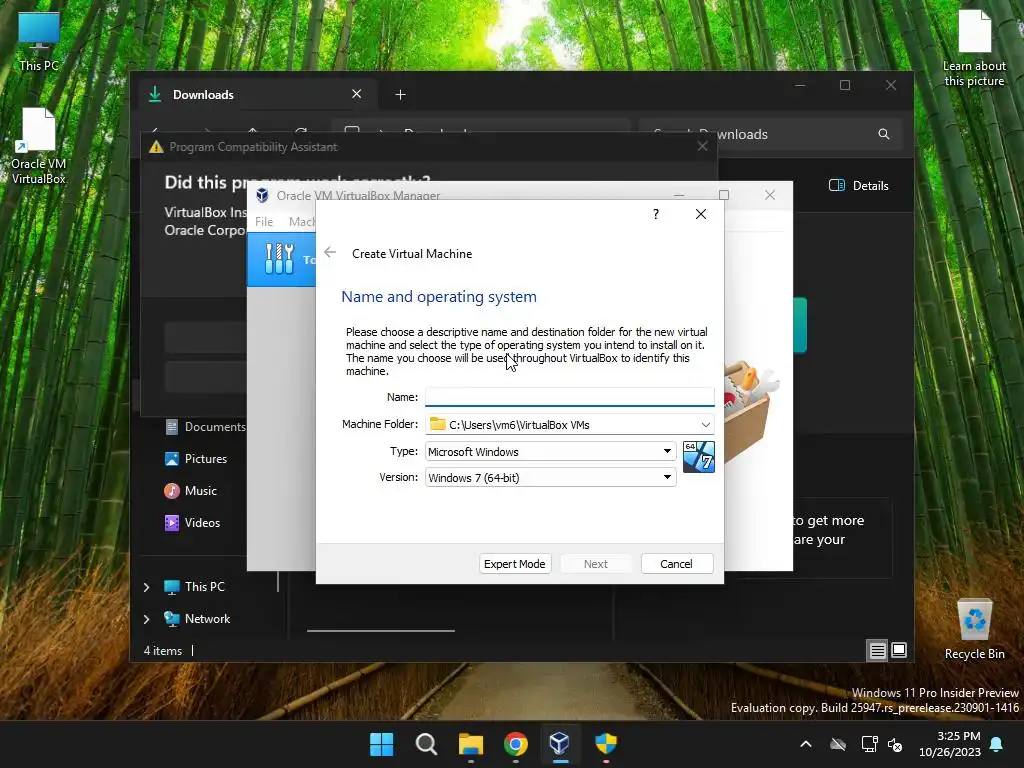The width and height of the screenshot is (1024, 768).
Task: Click the Expert Mode button
Action: [x=515, y=564]
